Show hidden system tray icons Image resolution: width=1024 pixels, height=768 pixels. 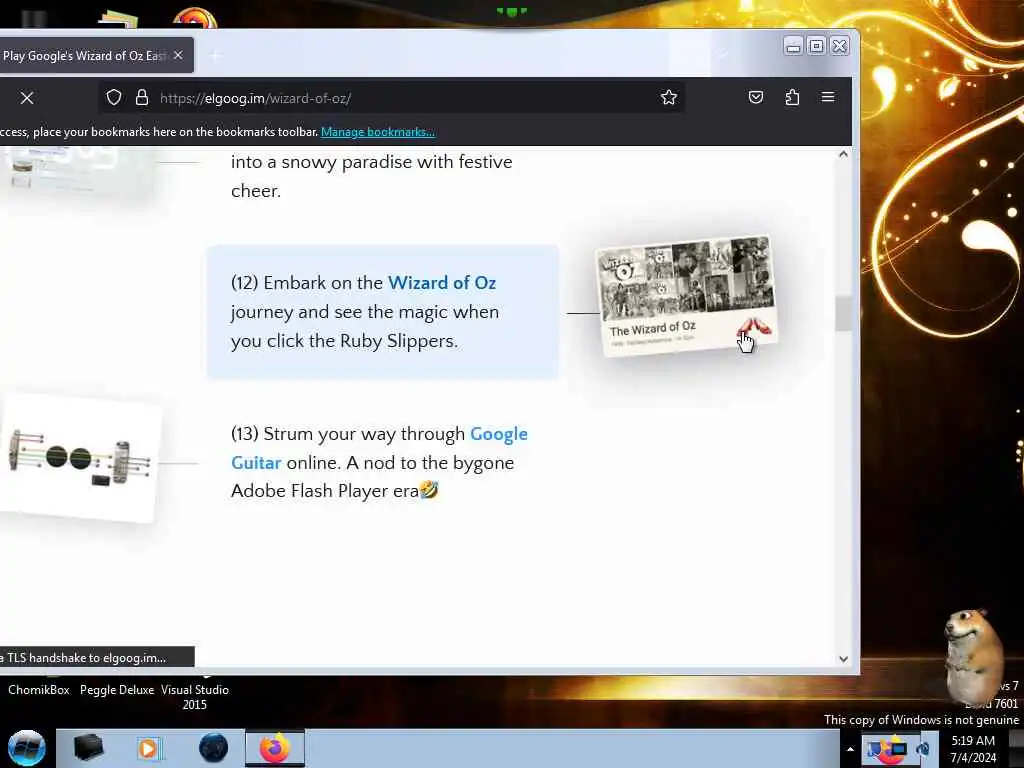coord(850,749)
